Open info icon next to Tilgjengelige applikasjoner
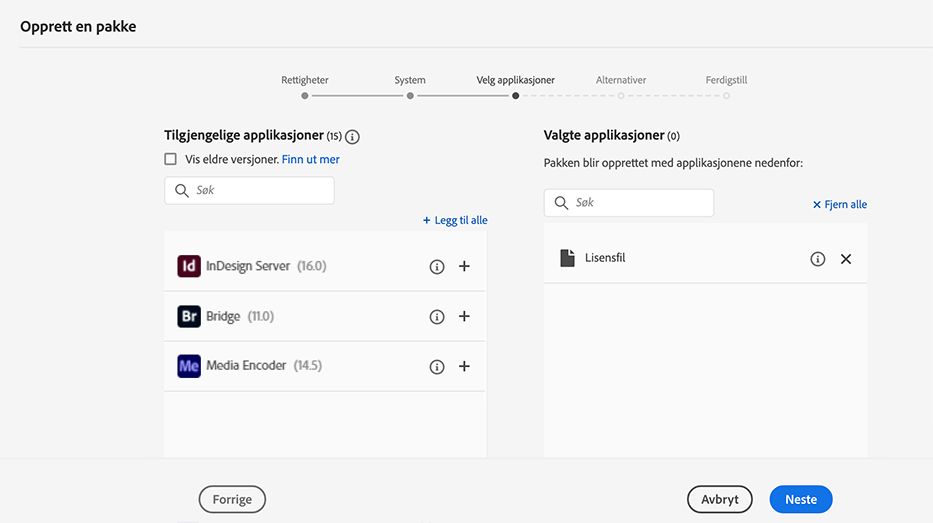 pos(352,137)
